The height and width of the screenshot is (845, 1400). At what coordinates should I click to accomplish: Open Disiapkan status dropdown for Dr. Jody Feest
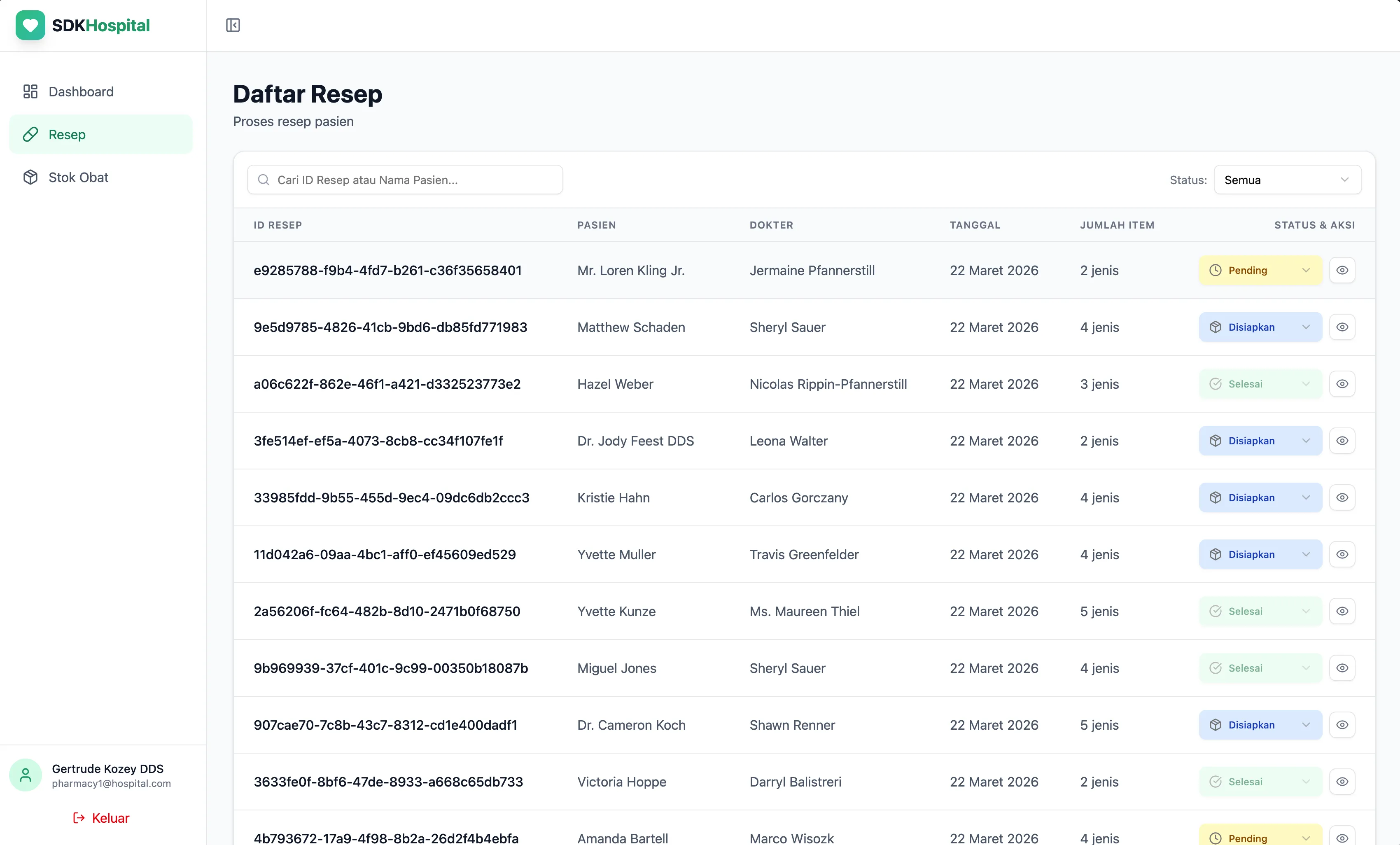1260,441
